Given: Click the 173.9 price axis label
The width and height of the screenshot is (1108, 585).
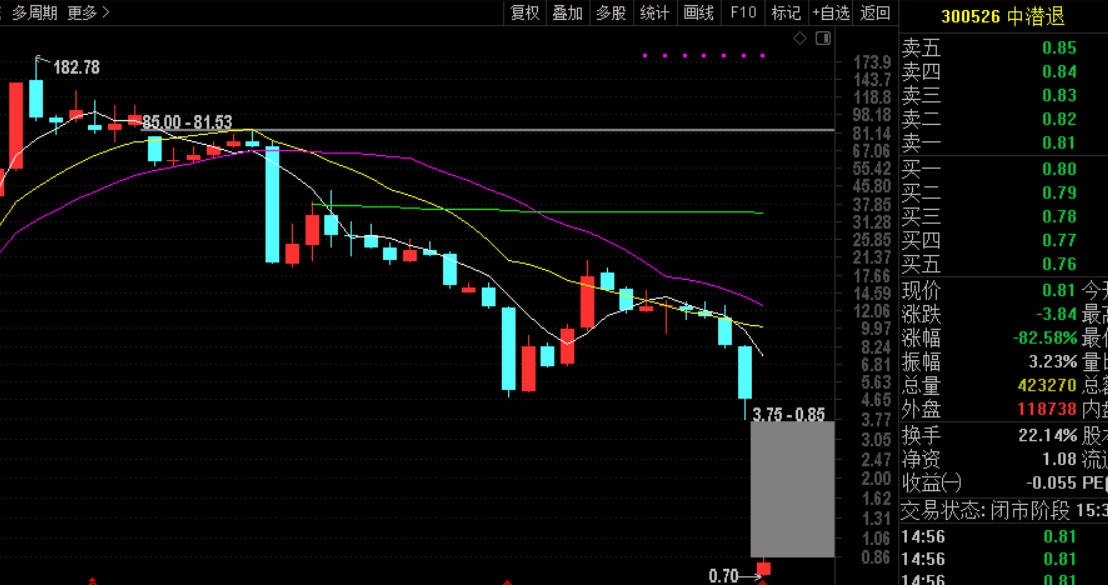Looking at the screenshot, I should click(x=873, y=62).
